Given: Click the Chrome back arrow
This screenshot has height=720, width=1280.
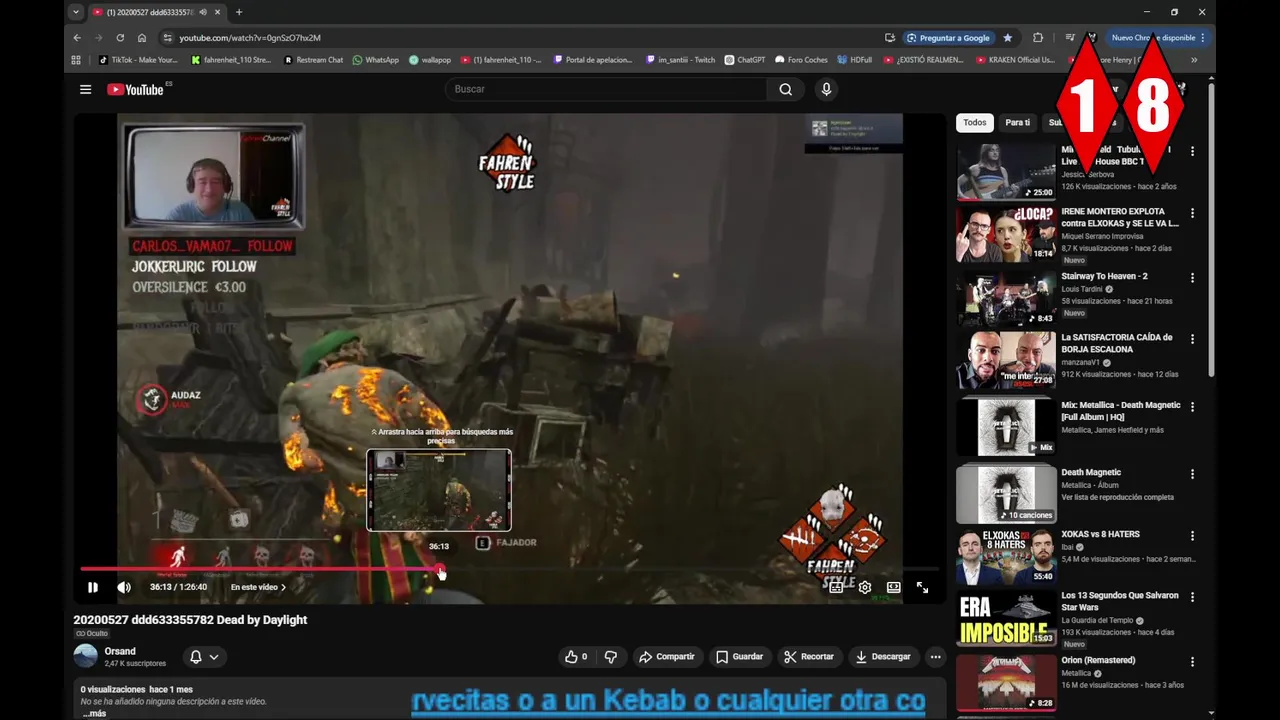Looking at the screenshot, I should (77, 38).
